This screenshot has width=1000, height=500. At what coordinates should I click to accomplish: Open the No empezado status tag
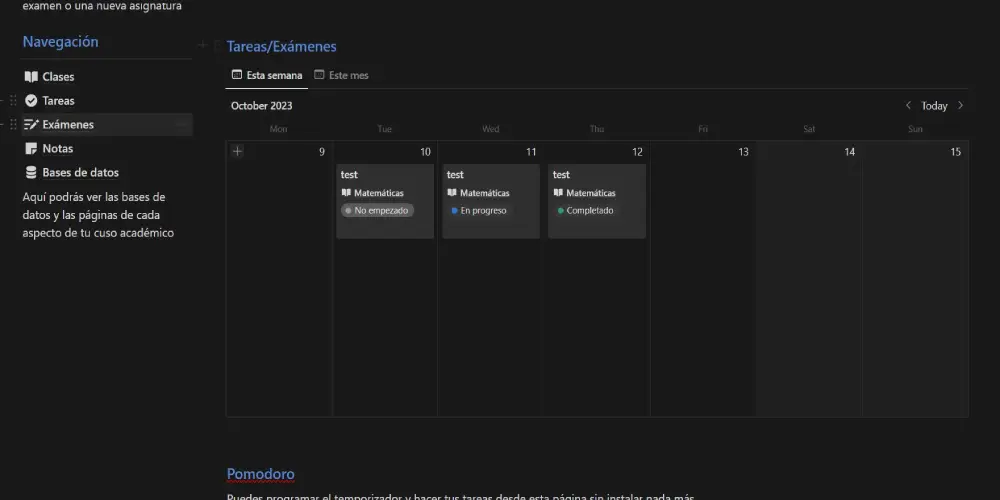tap(378, 211)
